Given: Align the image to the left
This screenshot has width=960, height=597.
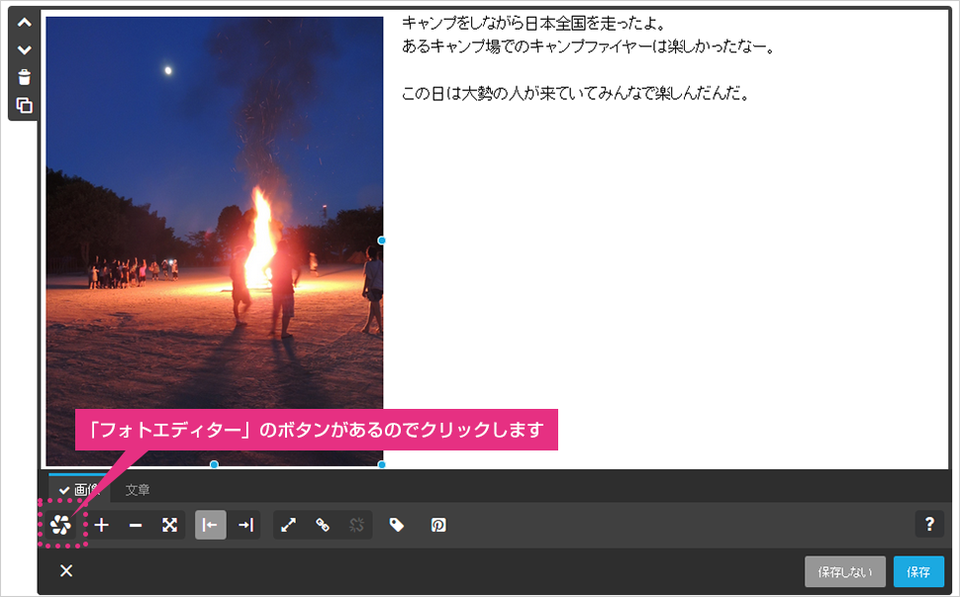Looking at the screenshot, I should click(x=210, y=525).
